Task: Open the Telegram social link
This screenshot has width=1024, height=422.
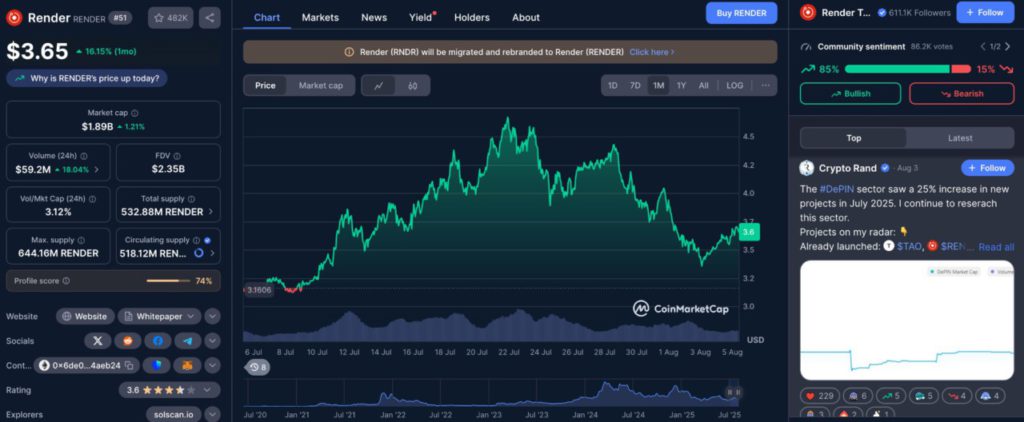Action: point(187,341)
